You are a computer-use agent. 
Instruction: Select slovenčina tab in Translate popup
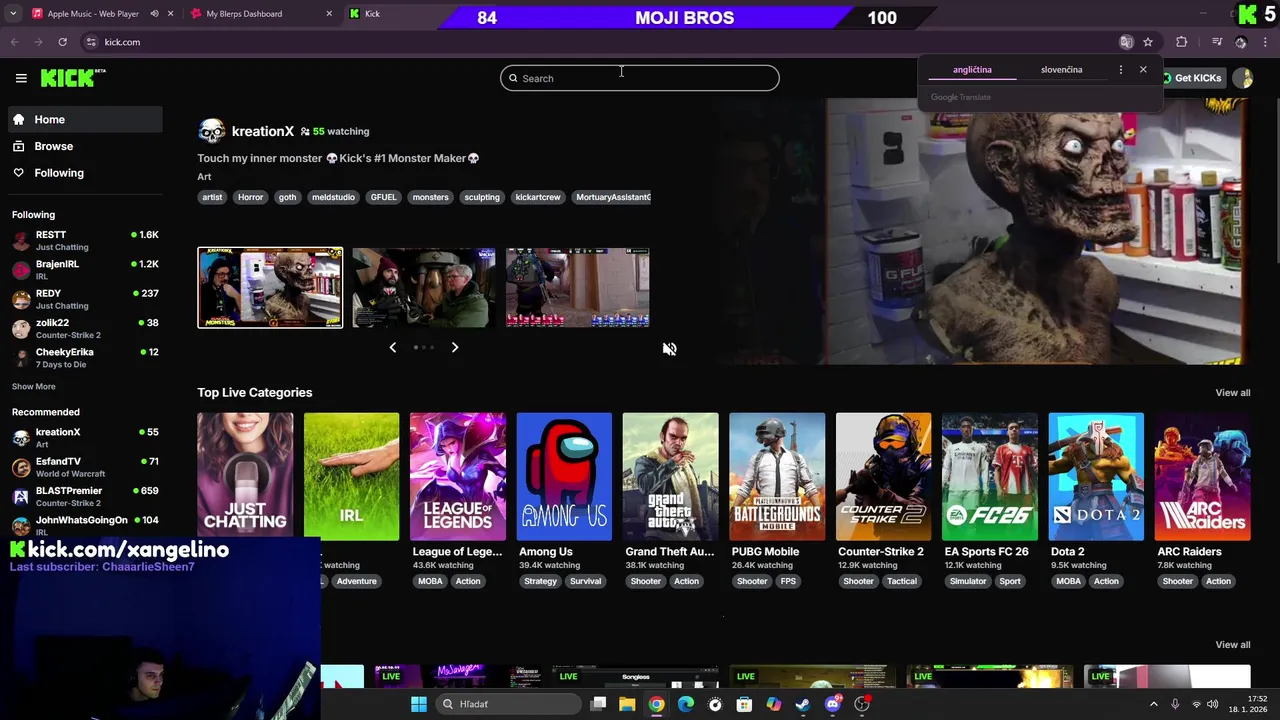(x=1061, y=70)
